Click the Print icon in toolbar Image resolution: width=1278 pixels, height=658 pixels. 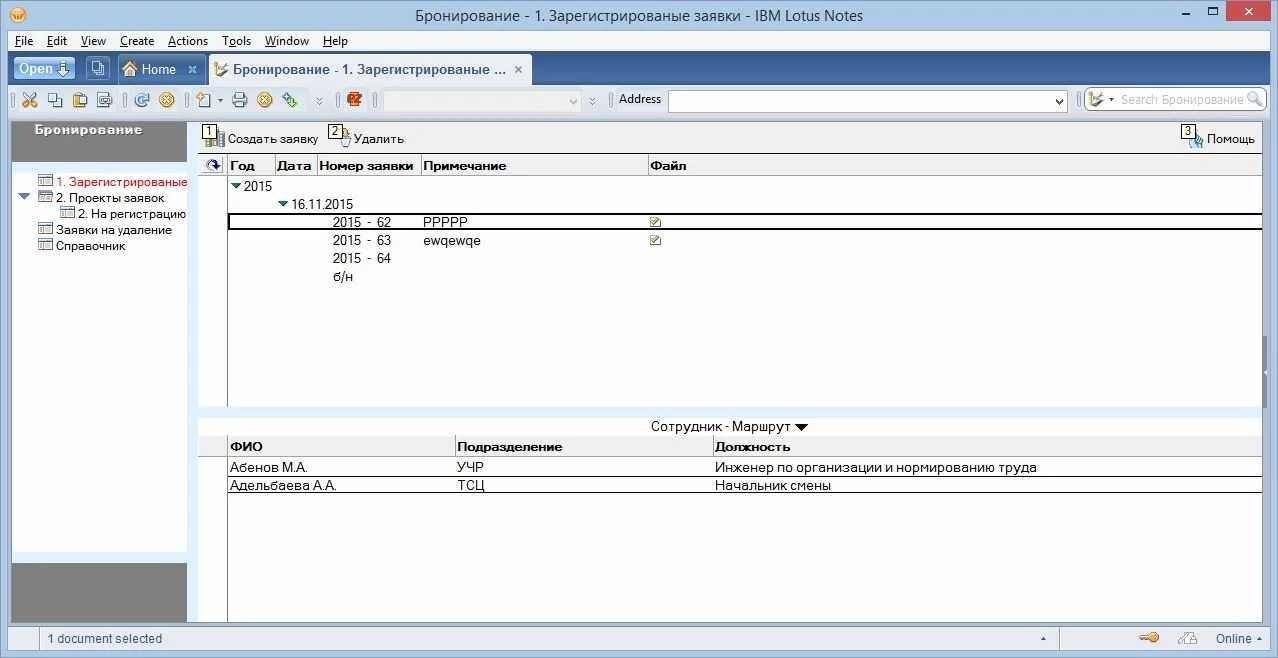[239, 100]
